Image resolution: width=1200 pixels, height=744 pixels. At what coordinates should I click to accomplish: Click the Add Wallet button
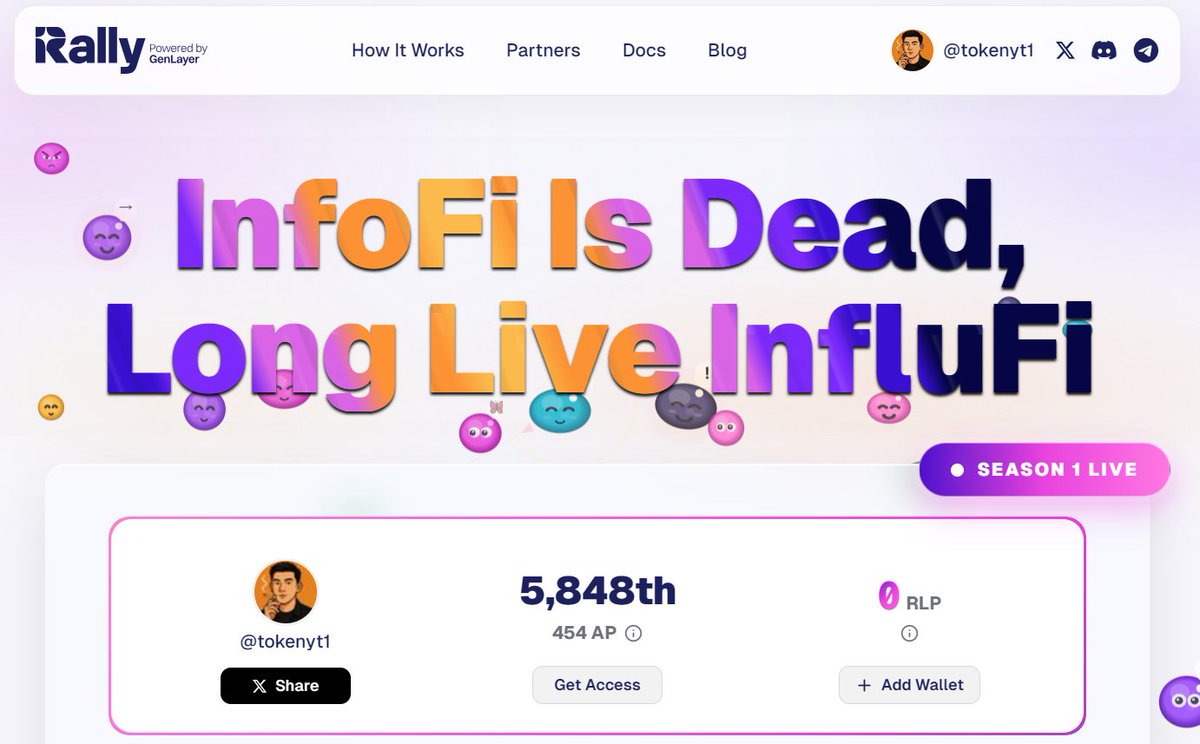click(x=909, y=685)
